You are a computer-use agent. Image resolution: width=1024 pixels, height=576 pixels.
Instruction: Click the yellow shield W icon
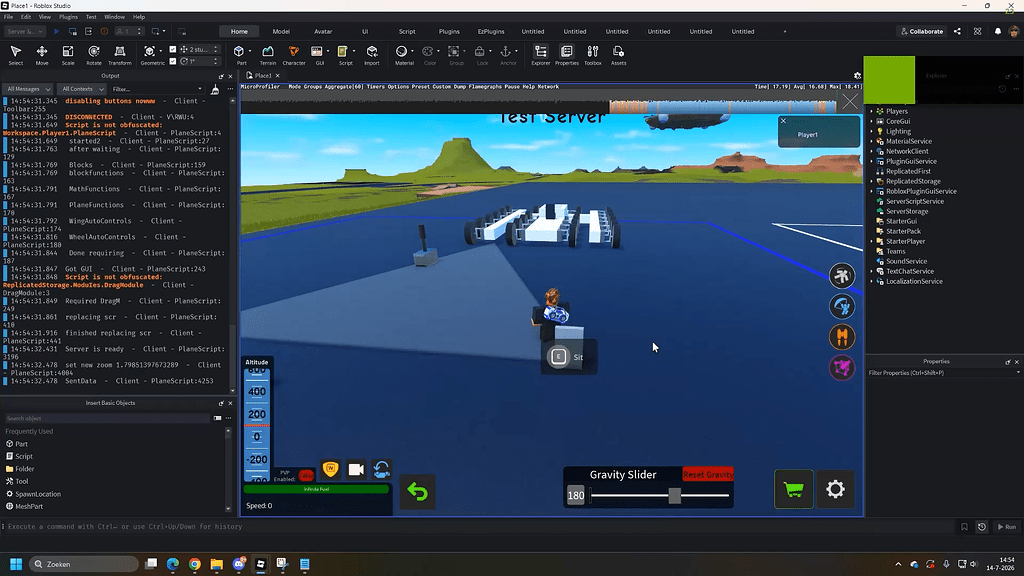pos(330,469)
